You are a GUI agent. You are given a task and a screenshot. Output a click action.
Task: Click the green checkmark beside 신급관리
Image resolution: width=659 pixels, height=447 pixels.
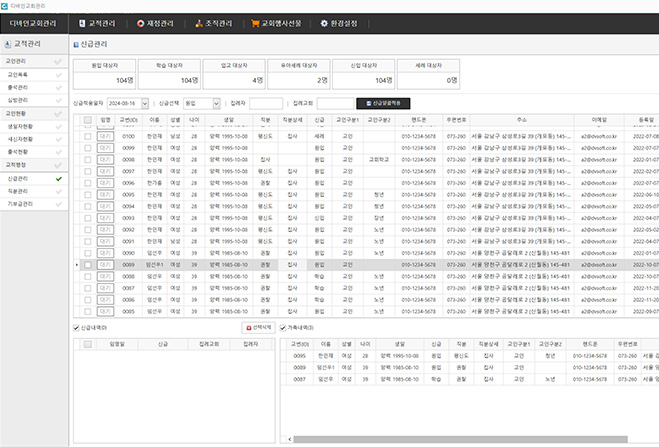click(x=59, y=178)
